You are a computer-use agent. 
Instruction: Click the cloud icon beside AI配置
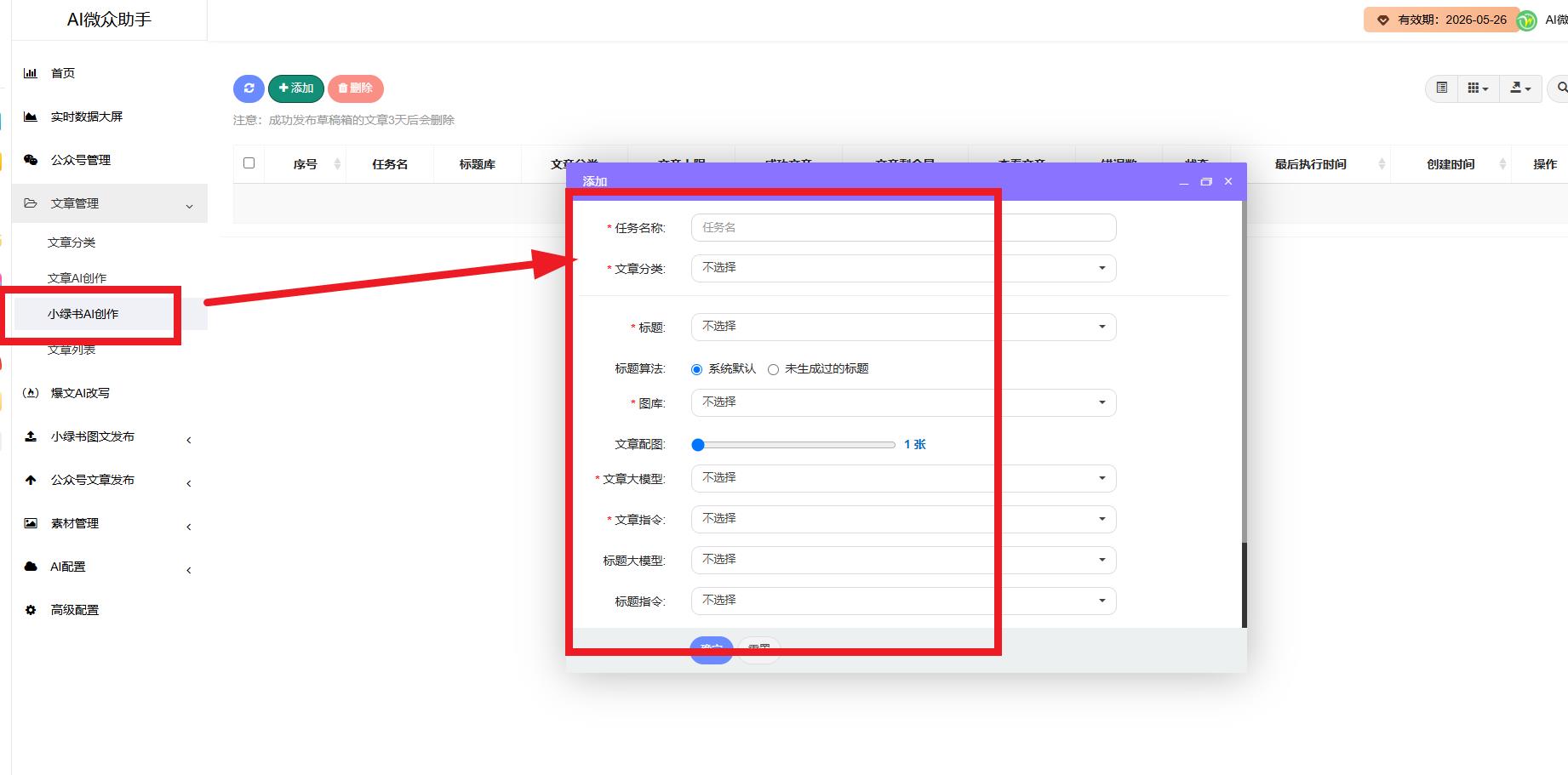(31, 567)
